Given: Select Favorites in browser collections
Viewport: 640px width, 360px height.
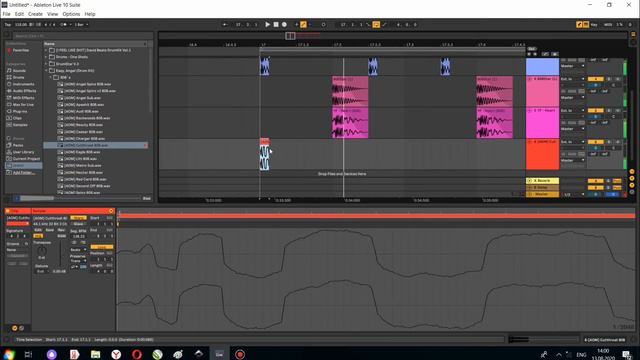Looking at the screenshot, I should (21, 50).
